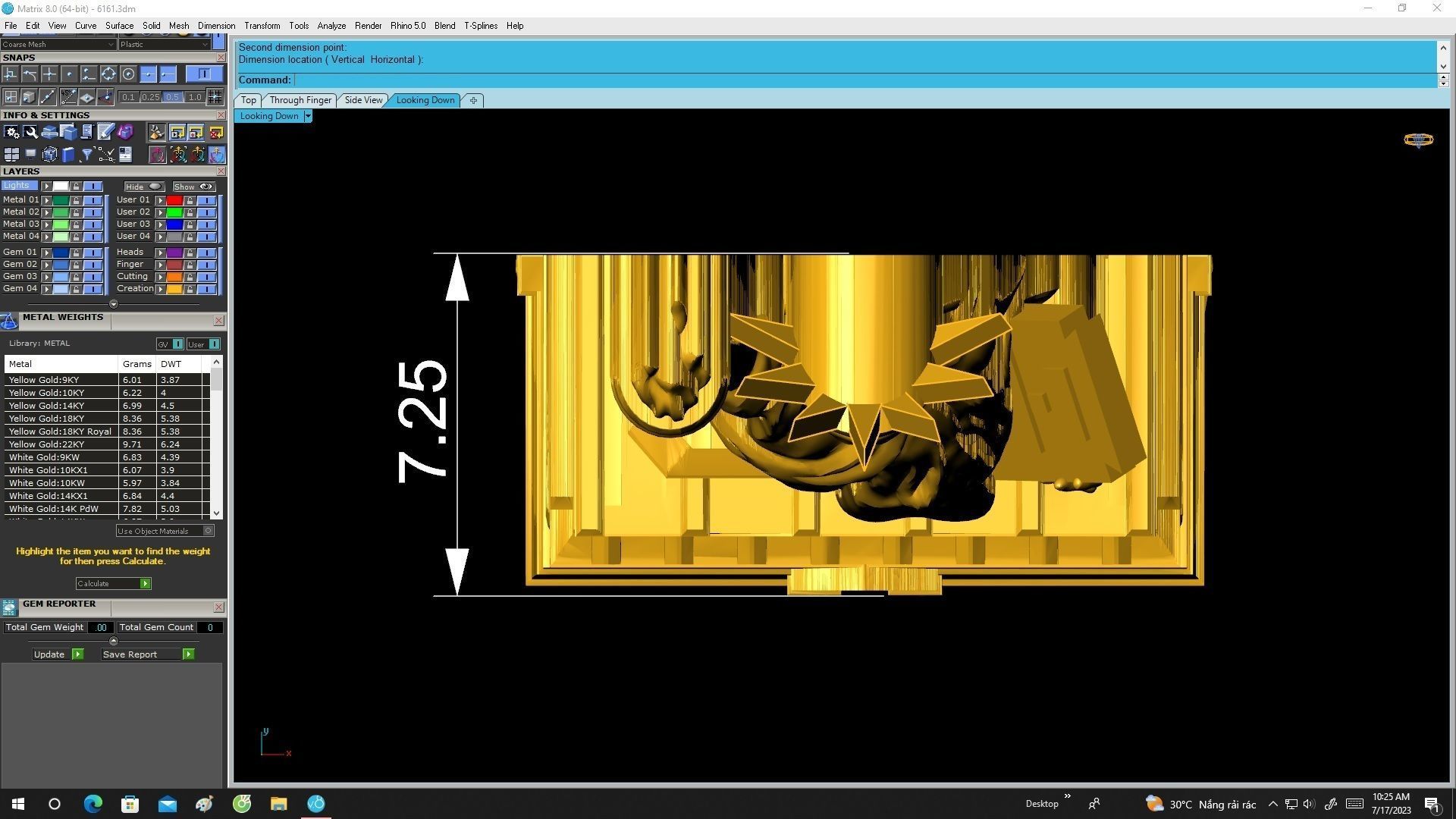Viewport: 1456px width, 819px height.
Task: Enable the center snap circle icon
Action: tap(128, 74)
